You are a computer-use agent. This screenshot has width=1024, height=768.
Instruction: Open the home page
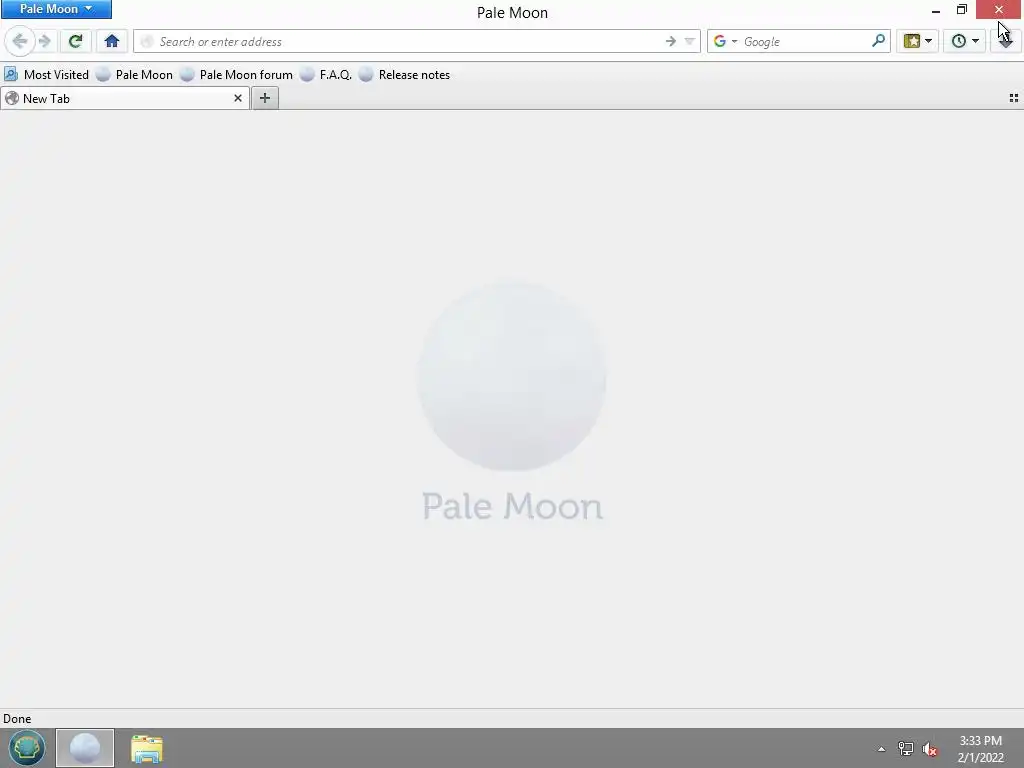click(112, 41)
